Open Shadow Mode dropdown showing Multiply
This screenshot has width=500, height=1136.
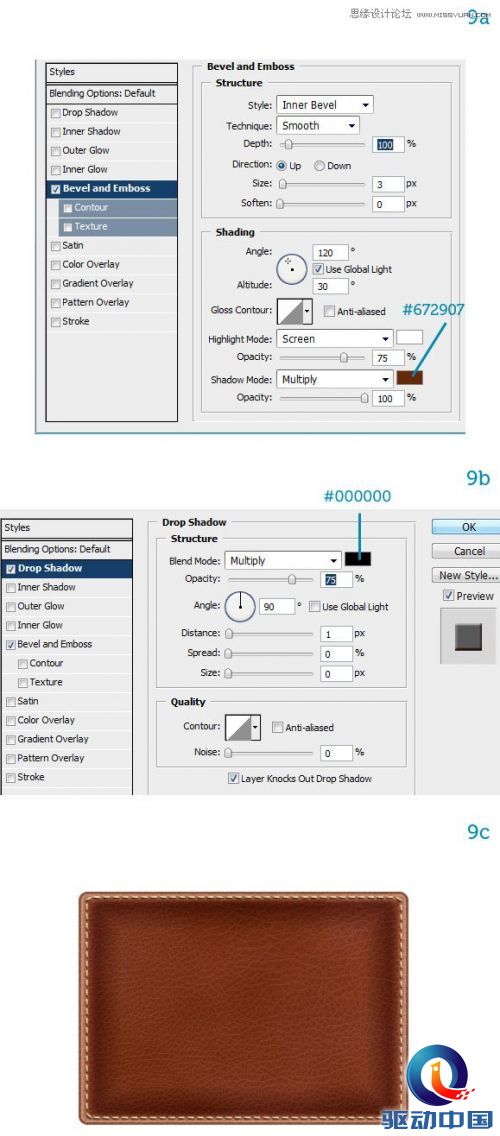pos(335,379)
